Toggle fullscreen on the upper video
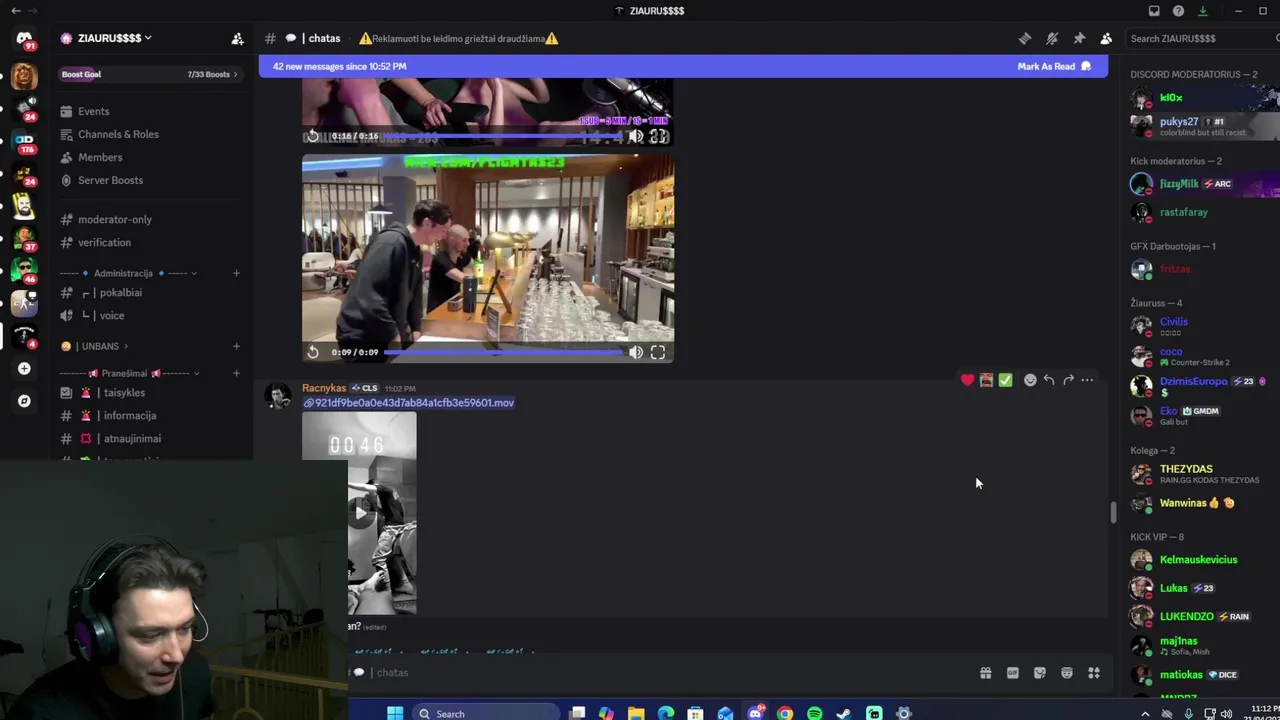 658,136
